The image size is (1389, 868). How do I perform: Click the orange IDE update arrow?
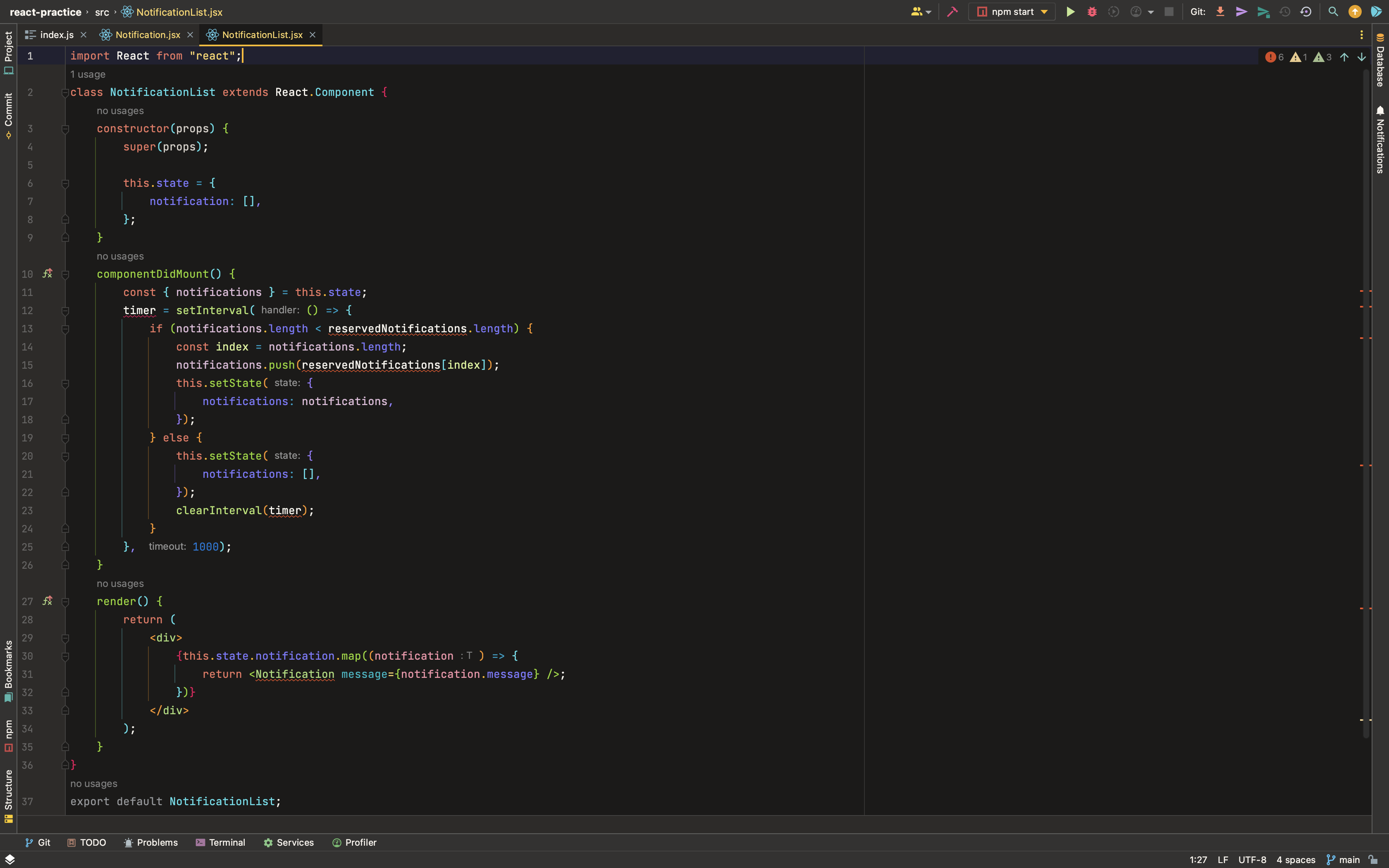click(1355, 12)
